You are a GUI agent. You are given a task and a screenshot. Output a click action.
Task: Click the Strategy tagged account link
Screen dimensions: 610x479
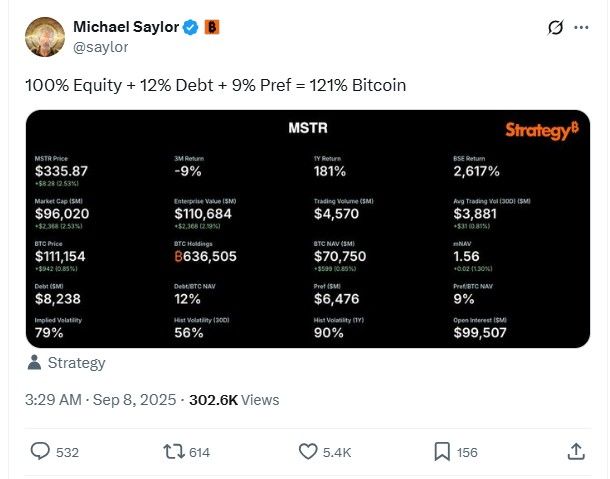click(77, 363)
